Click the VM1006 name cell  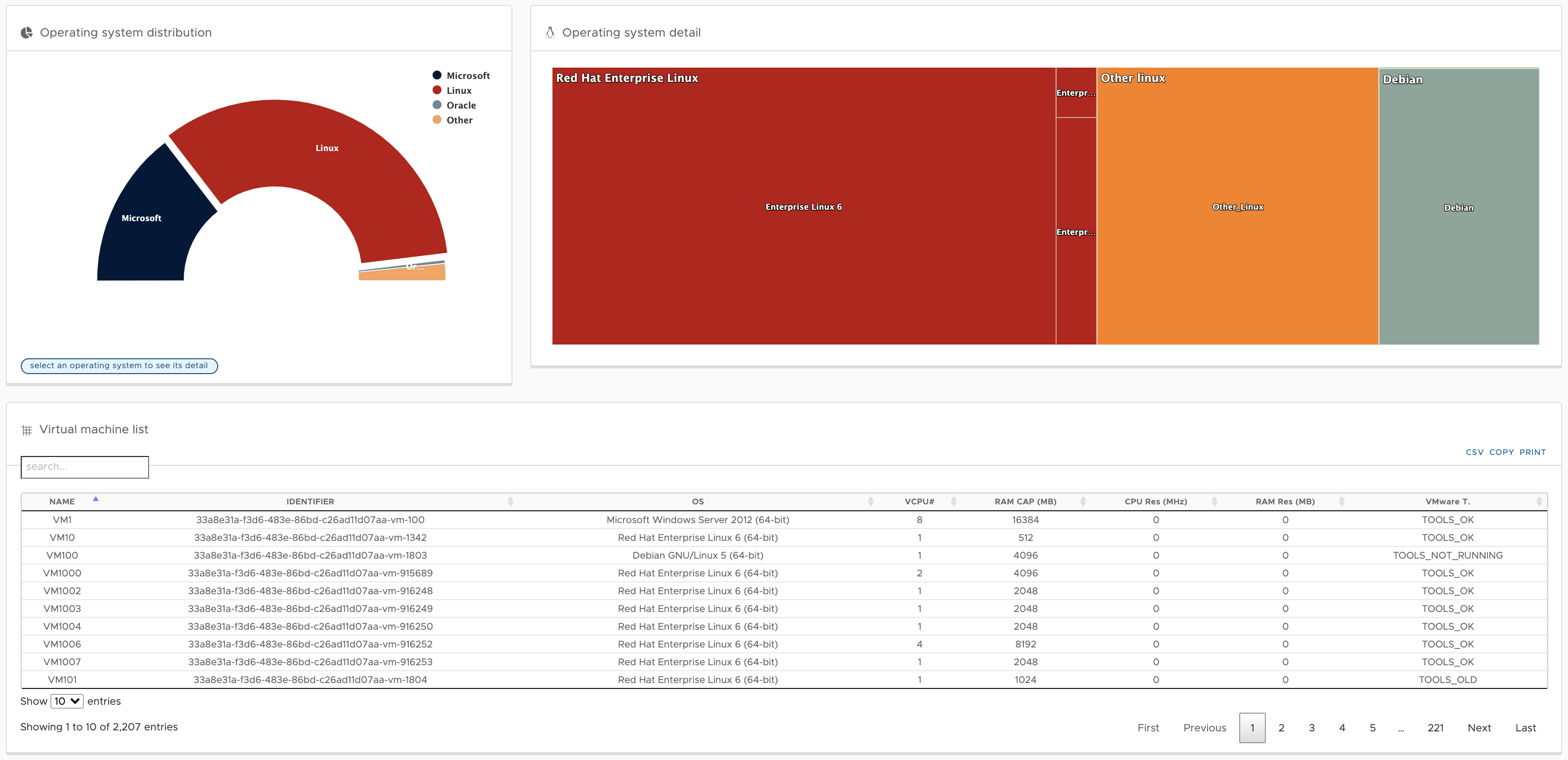62,644
